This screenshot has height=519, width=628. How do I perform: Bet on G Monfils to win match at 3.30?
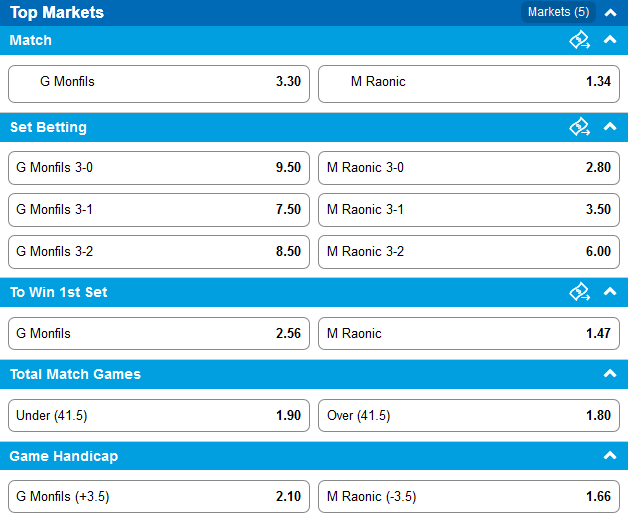(159, 84)
